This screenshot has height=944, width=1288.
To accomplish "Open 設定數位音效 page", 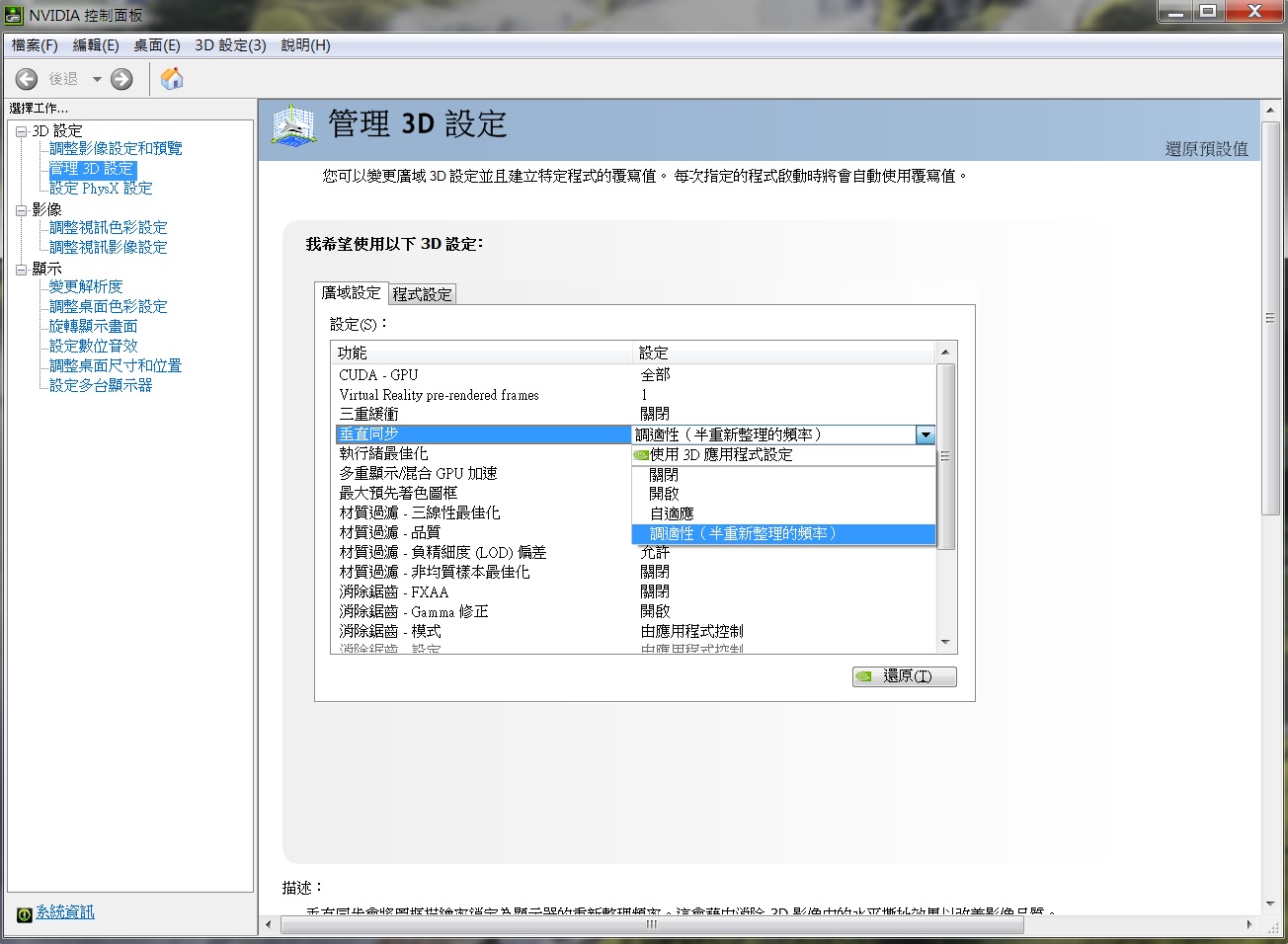I will click(93, 346).
